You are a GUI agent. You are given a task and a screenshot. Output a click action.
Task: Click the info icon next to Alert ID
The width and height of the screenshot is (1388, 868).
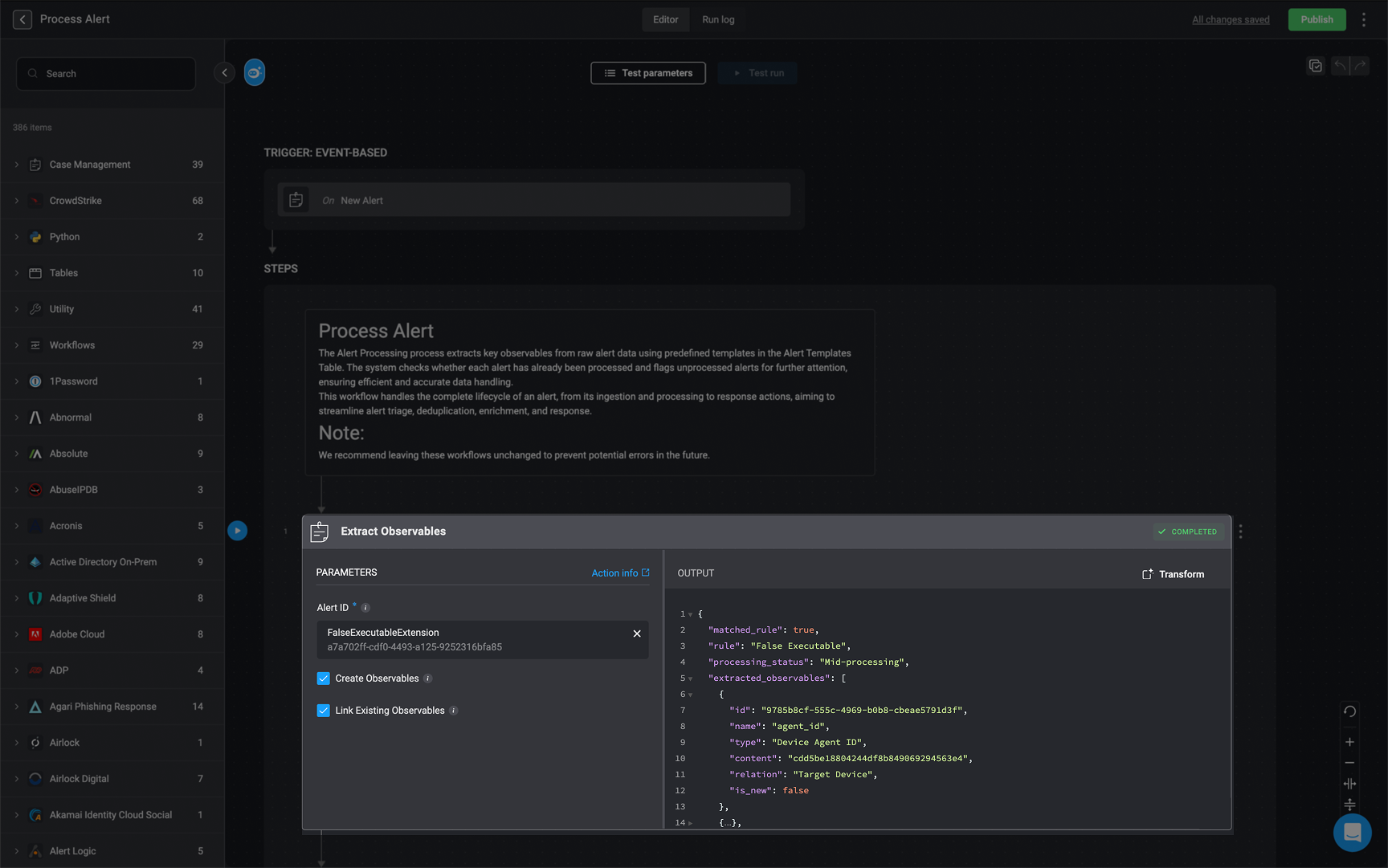pos(365,608)
